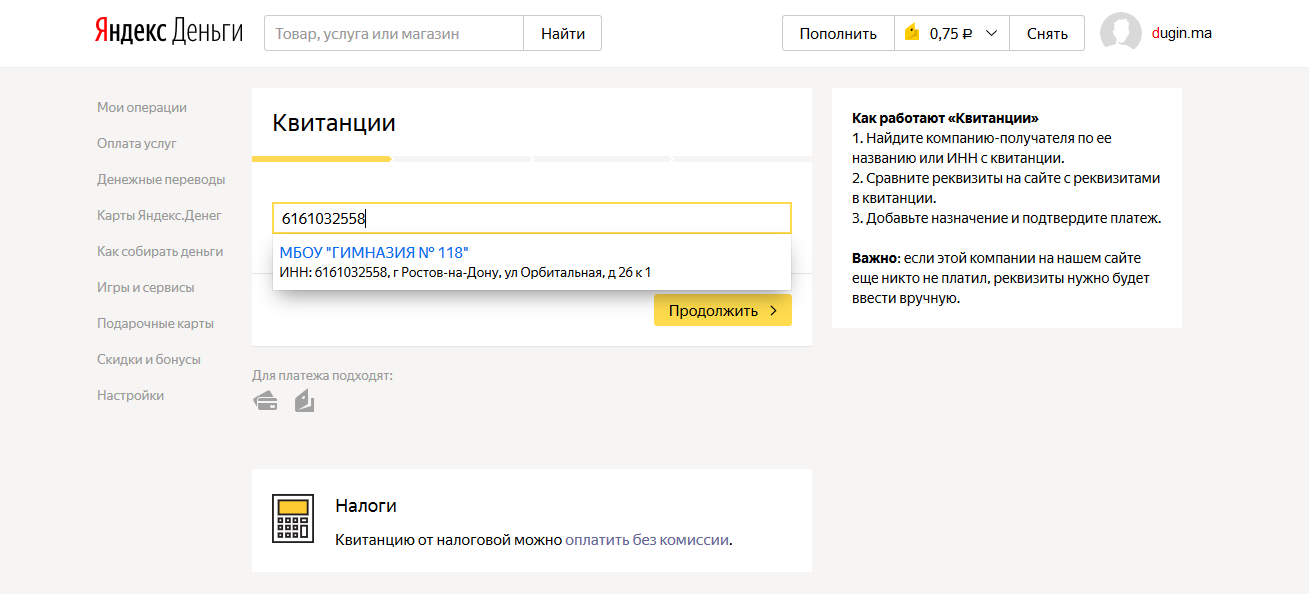Click the Для платежа подходят: label
This screenshot has width=1309, height=594.
[323, 376]
